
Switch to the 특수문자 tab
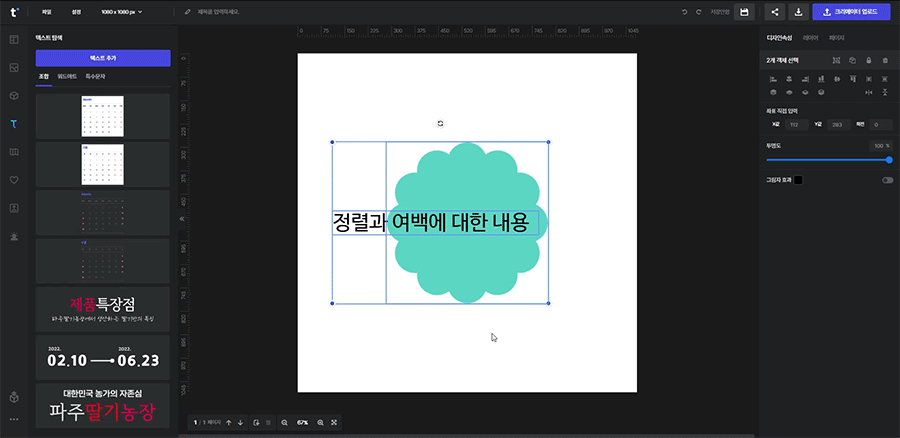[95, 76]
